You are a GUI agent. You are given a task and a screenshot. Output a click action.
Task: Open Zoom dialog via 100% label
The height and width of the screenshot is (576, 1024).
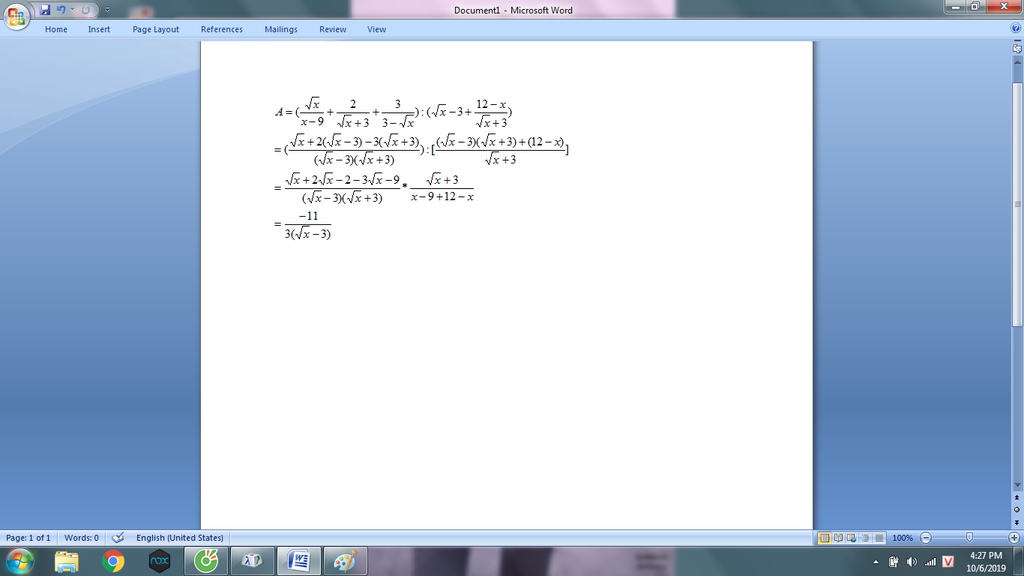[903, 538]
